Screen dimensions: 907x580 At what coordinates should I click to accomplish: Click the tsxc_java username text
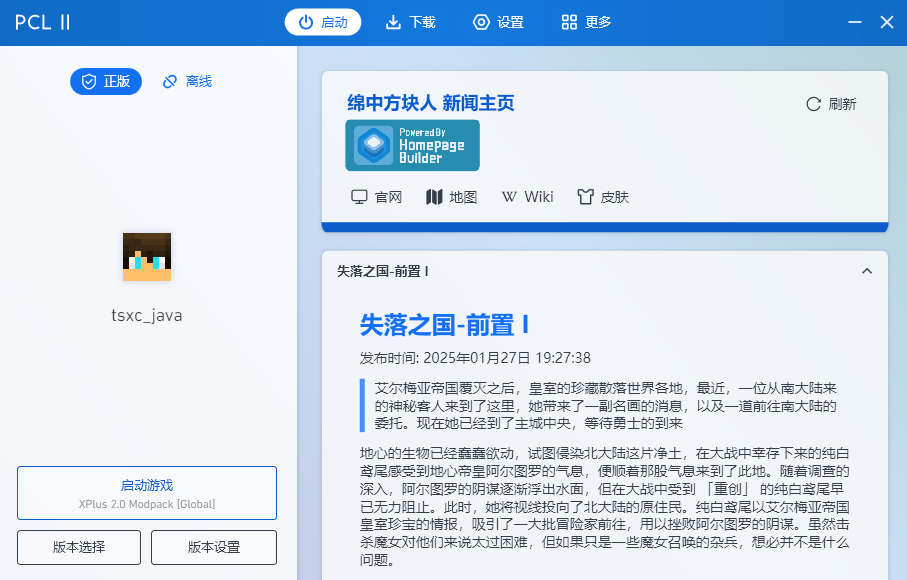tap(147, 316)
